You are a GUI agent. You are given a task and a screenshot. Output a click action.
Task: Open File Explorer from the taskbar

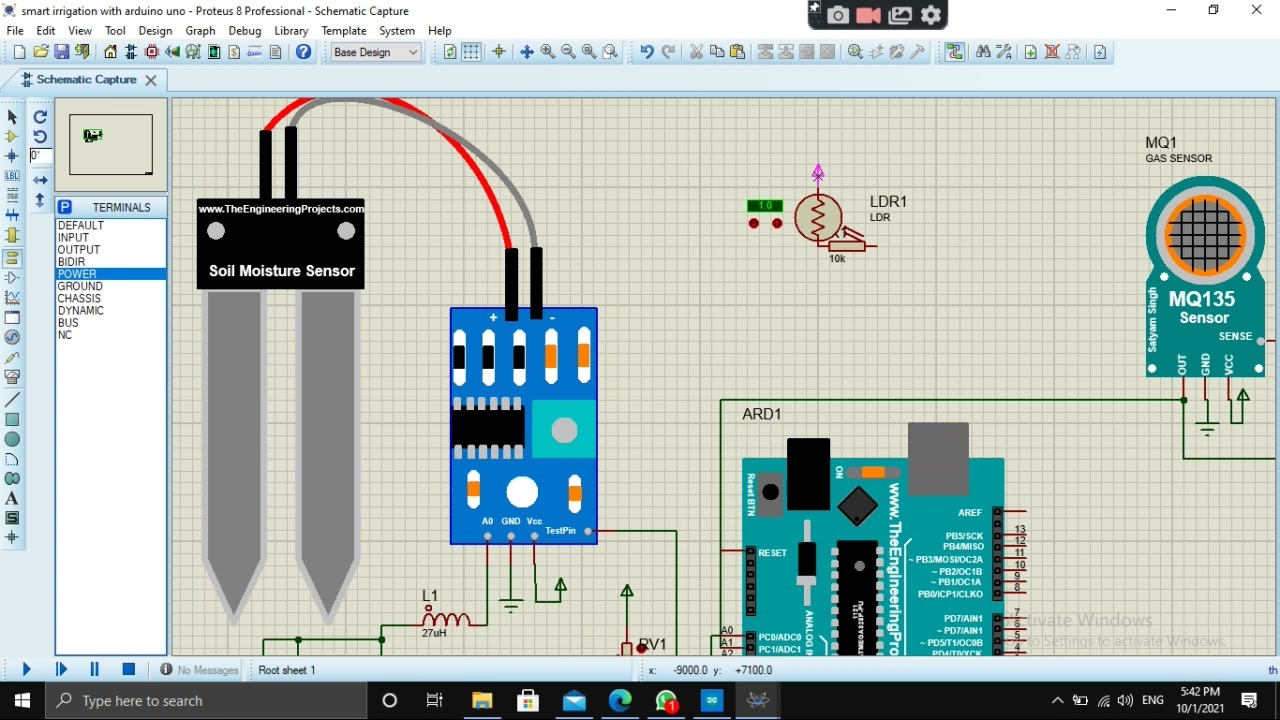[482, 701]
